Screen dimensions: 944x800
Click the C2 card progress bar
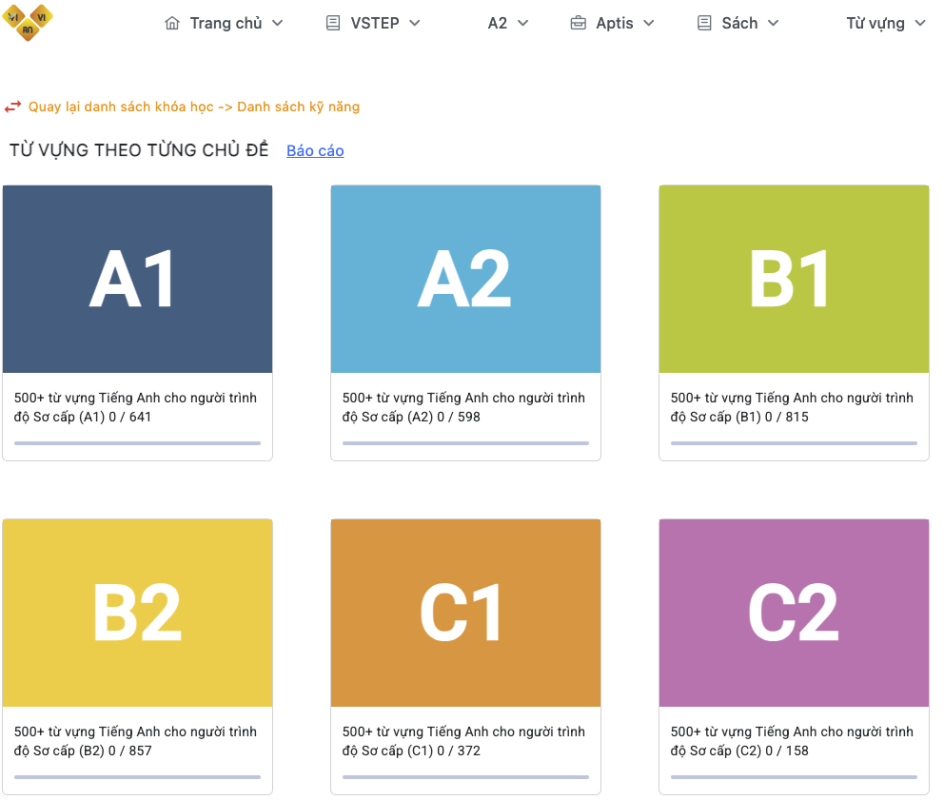794,777
